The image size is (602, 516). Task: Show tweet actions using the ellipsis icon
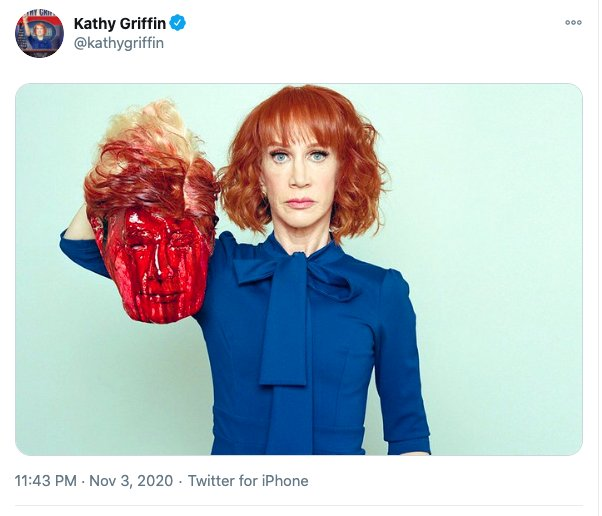click(573, 23)
